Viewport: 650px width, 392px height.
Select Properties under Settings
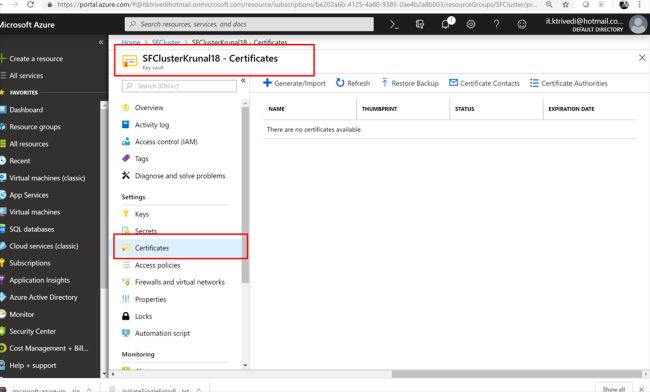pyautogui.click(x=150, y=299)
